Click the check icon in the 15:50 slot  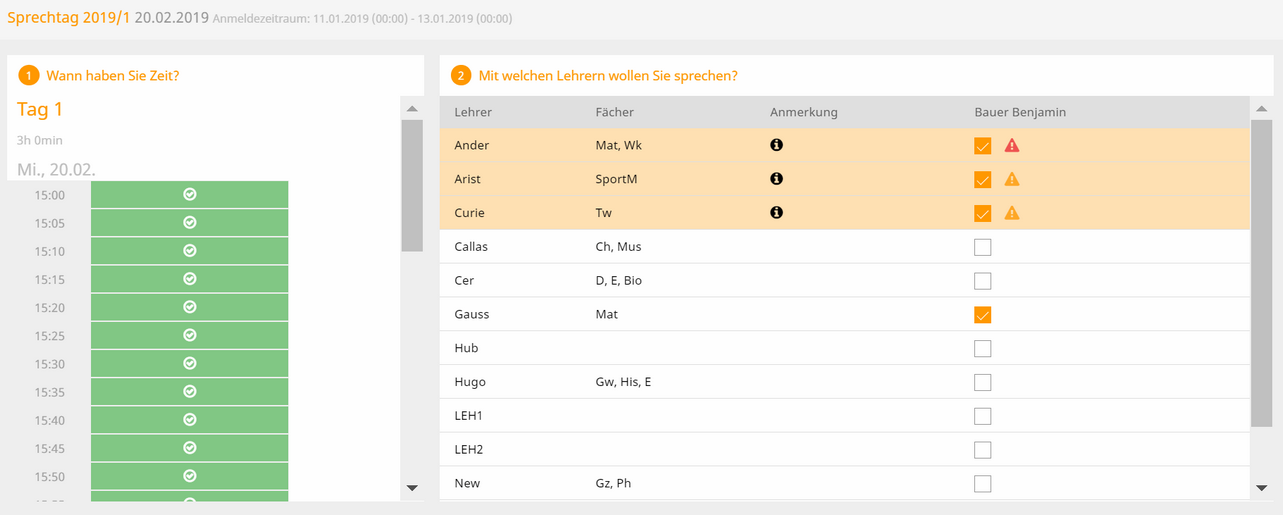click(190, 476)
